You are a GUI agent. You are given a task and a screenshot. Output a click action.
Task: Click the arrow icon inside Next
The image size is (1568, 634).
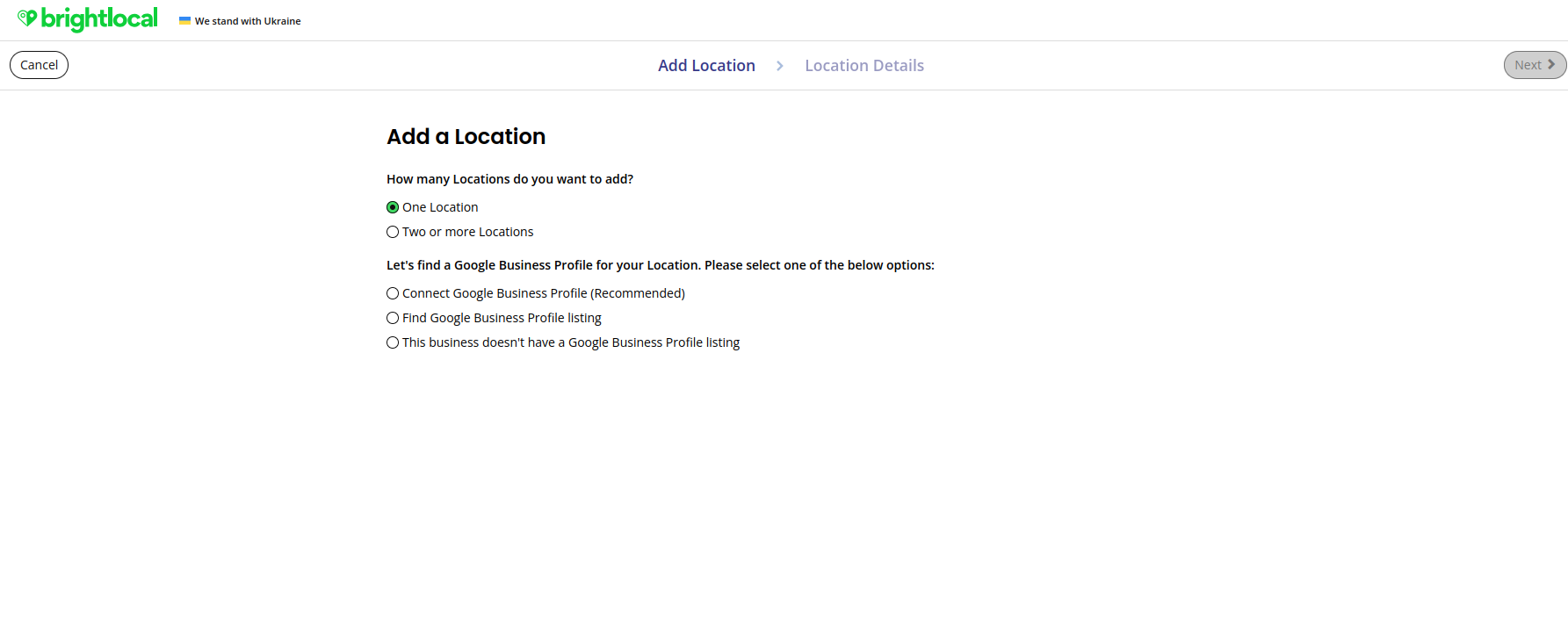pyautogui.click(x=1551, y=64)
